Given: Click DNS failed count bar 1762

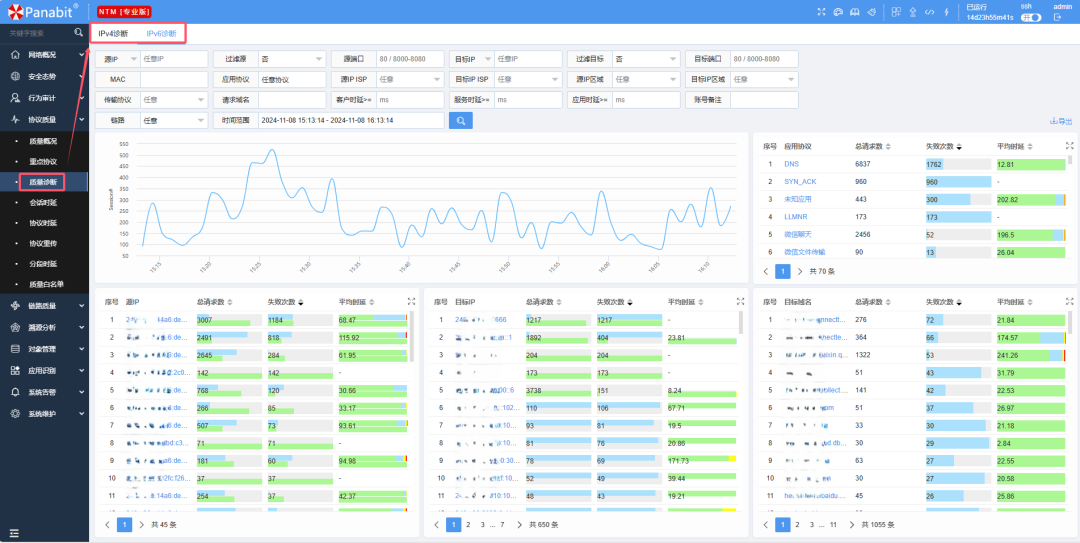Looking at the screenshot, I should 958,164.
